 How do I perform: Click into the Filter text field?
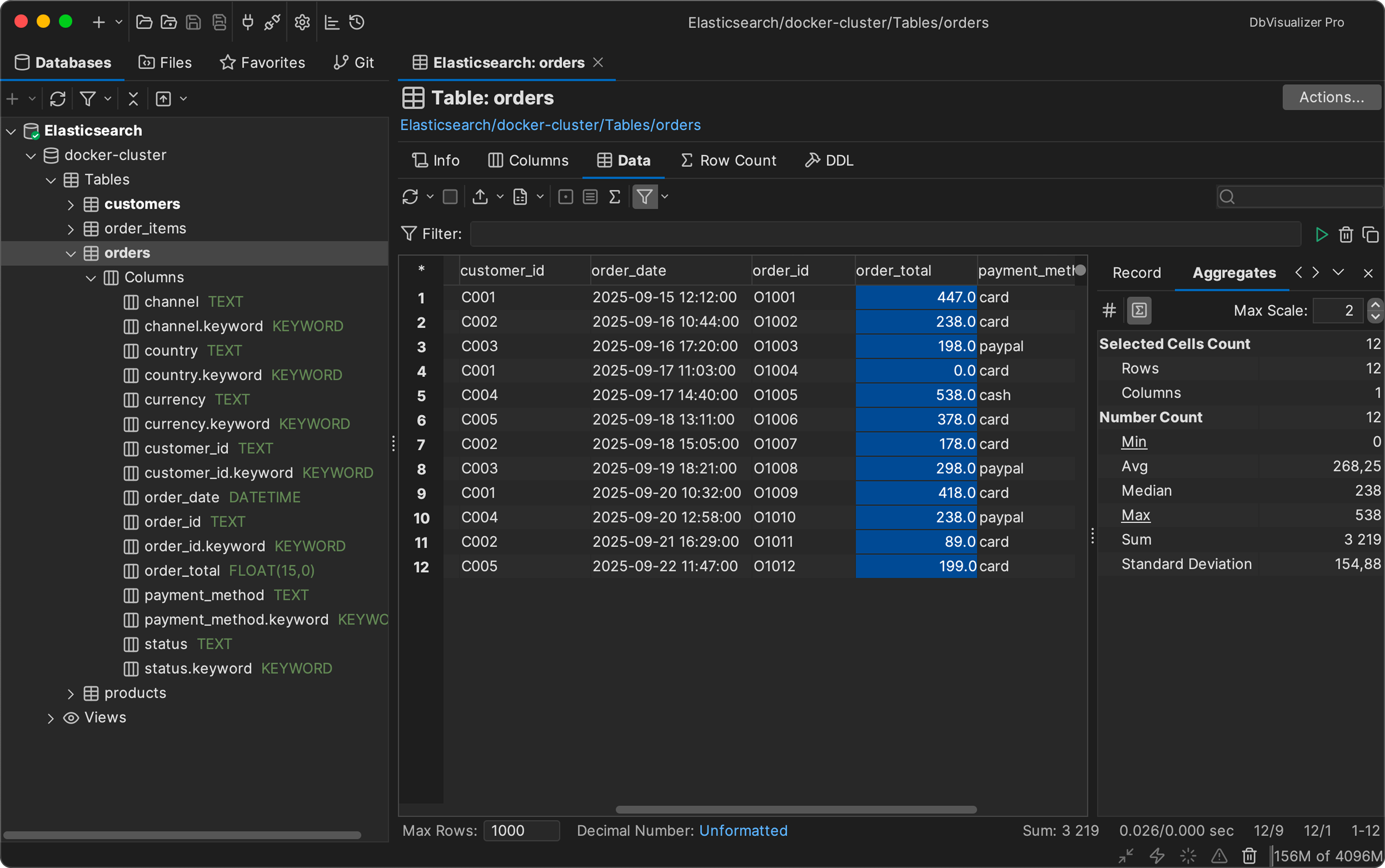point(884,234)
